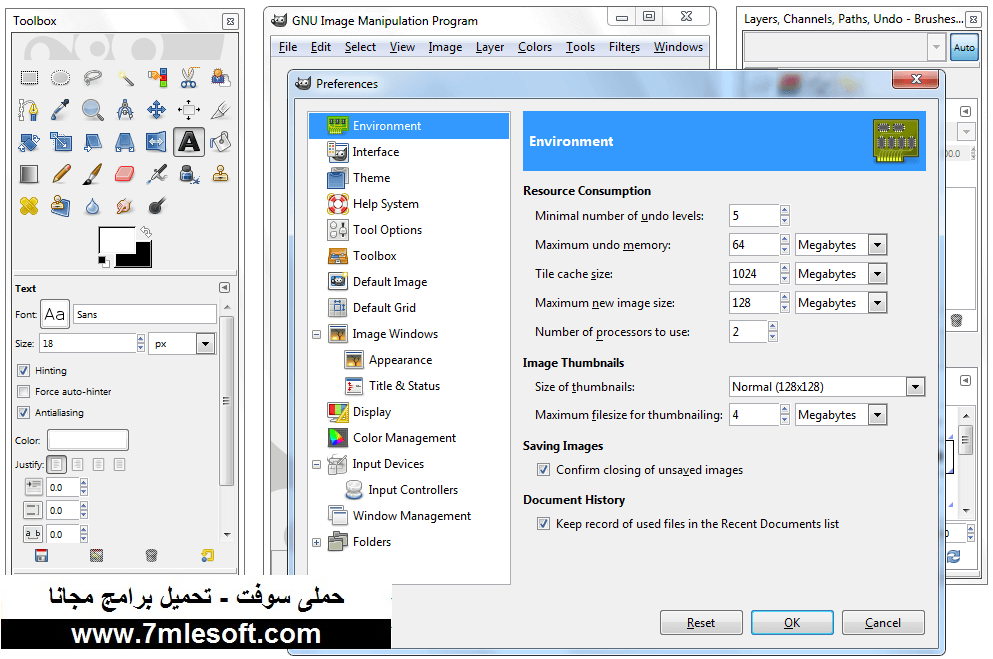Select the Move tool

click(x=157, y=110)
